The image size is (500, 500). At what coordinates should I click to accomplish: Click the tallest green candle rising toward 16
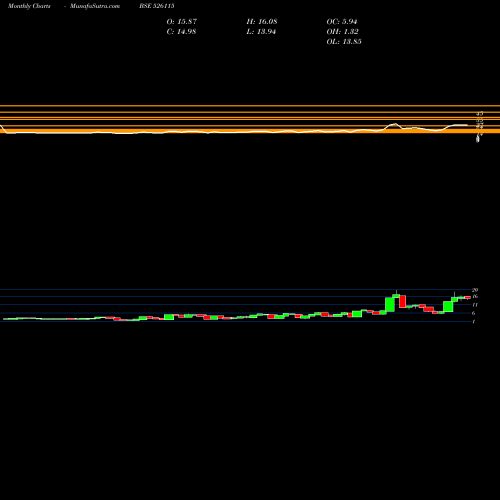[390, 304]
